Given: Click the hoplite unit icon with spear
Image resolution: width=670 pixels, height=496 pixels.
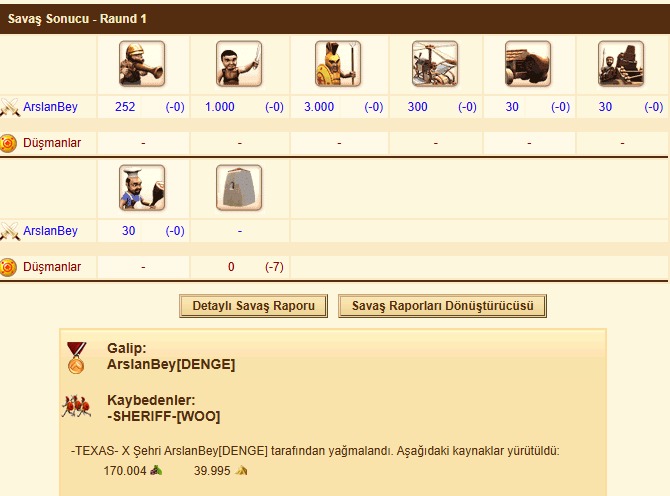Looking at the screenshot, I should click(338, 64).
